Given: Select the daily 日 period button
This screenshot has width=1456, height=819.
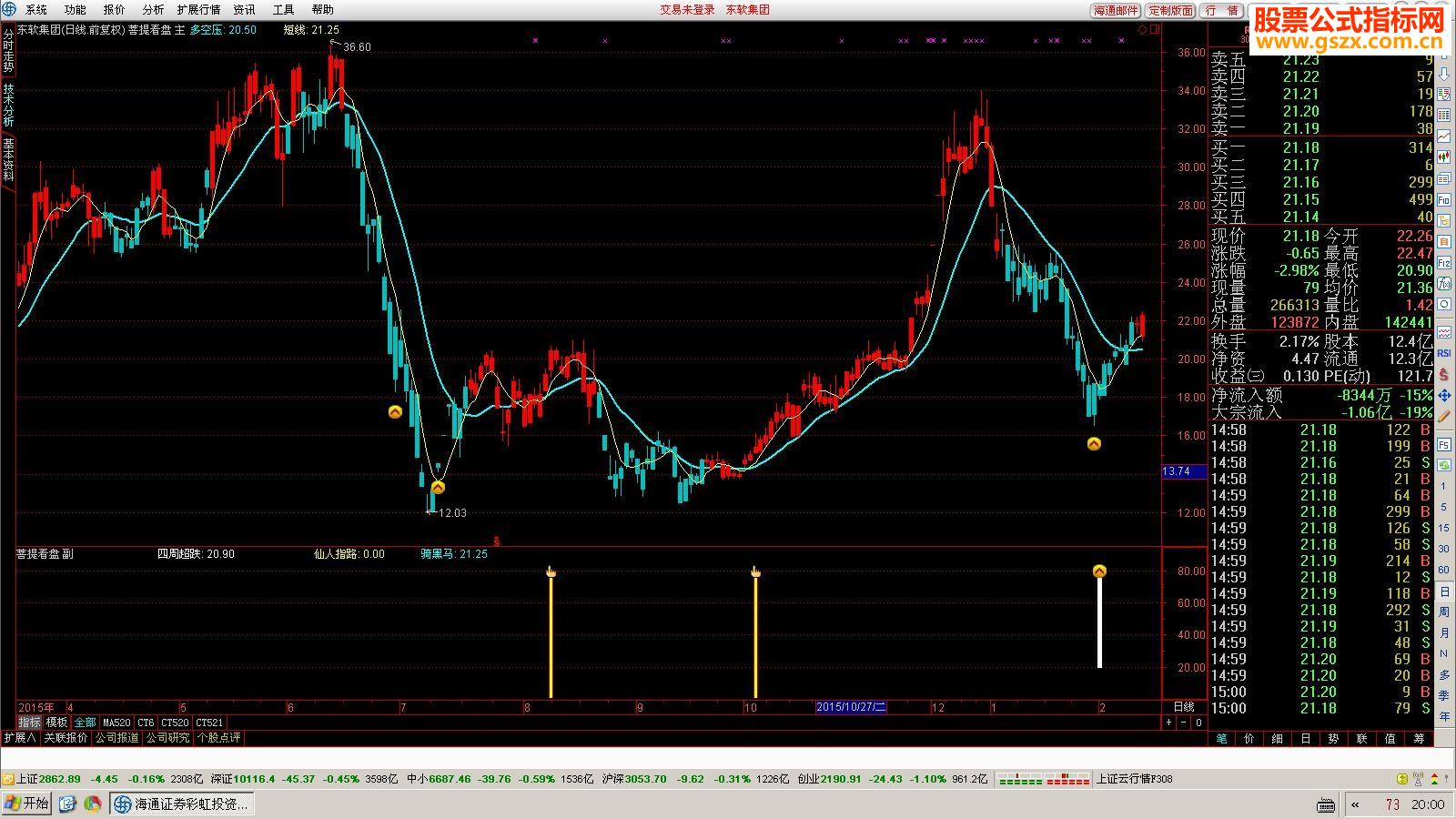Looking at the screenshot, I should (x=1444, y=591).
